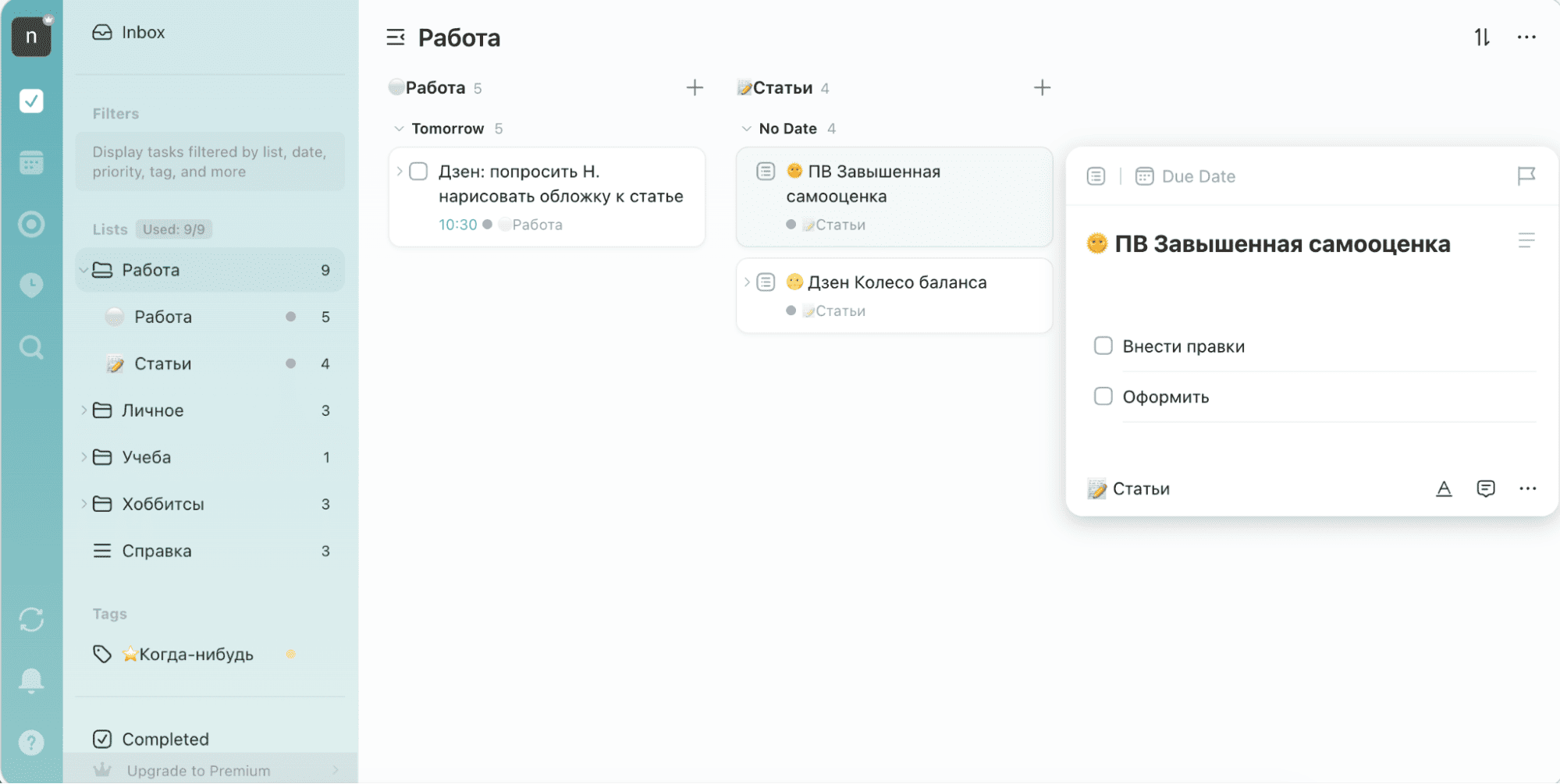Select the Справка list in sidebar

pyautogui.click(x=156, y=551)
